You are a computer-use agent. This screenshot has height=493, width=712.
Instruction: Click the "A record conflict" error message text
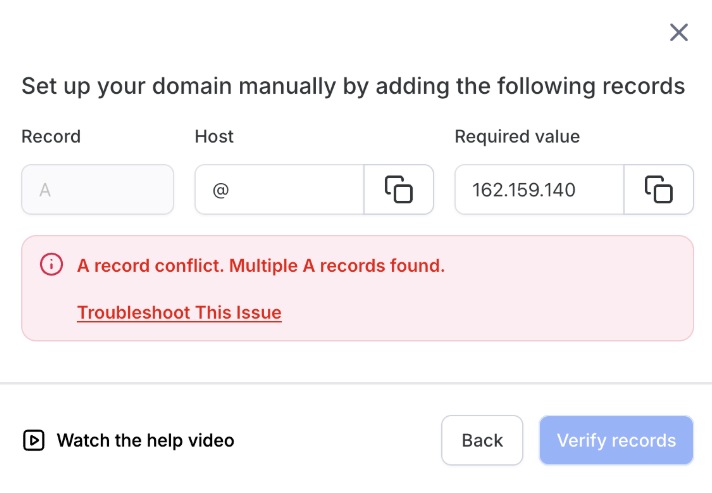coord(261,266)
